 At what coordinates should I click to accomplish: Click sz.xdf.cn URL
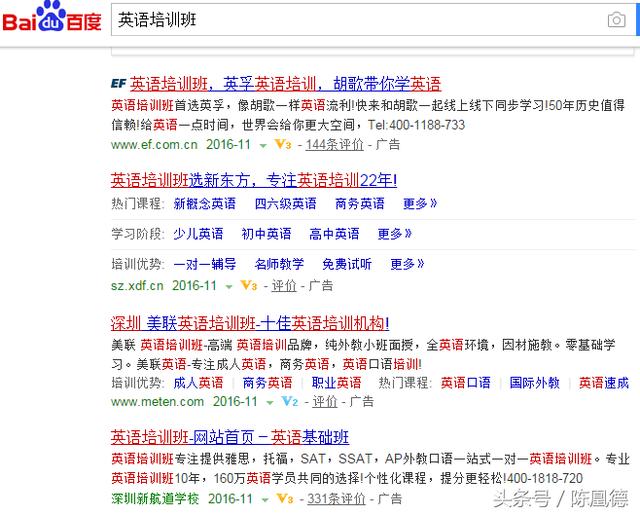(137, 286)
